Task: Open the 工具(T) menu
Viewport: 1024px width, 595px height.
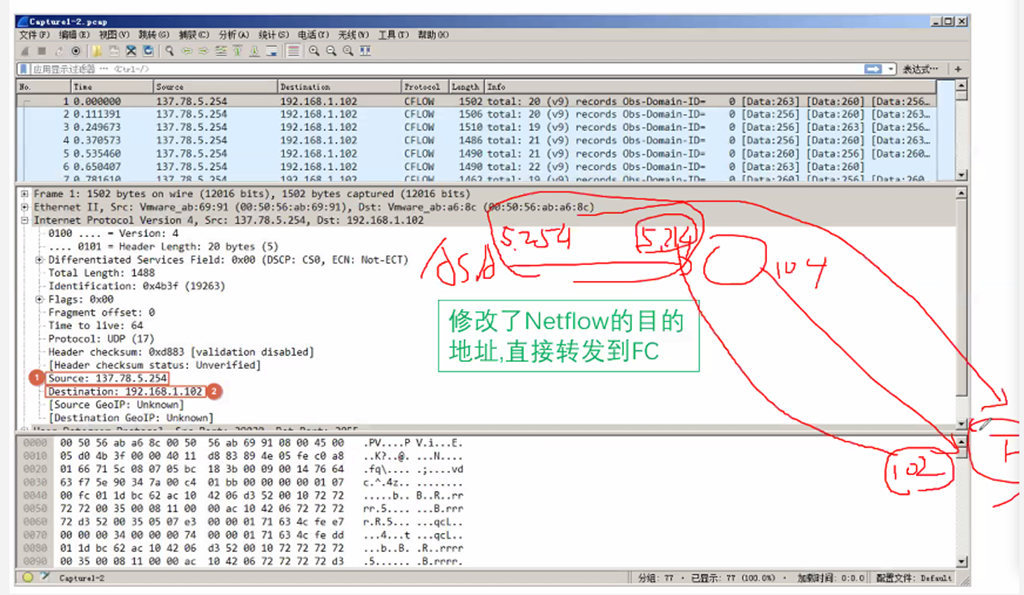Action: (x=393, y=35)
